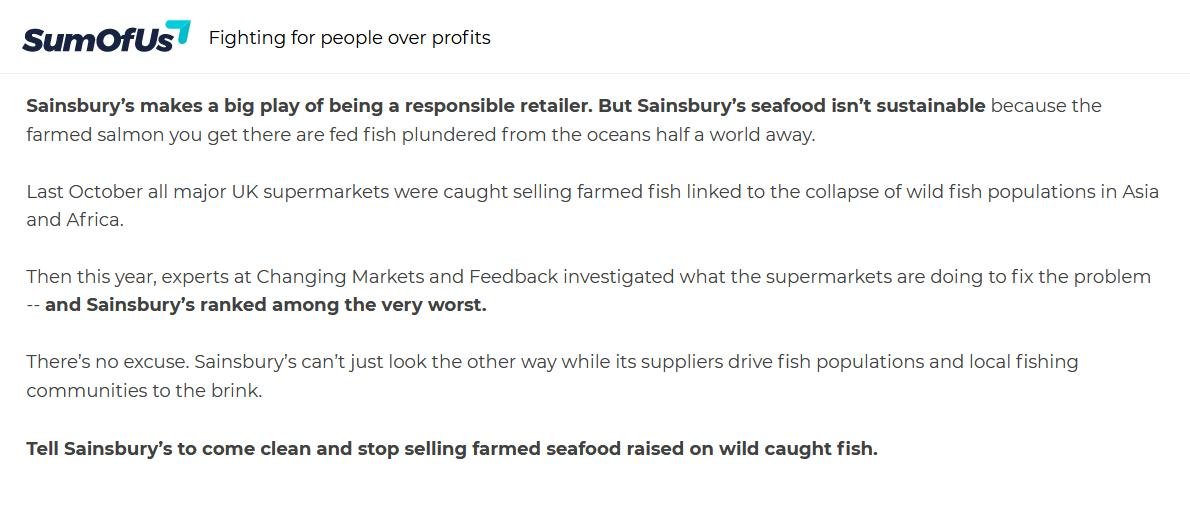The height and width of the screenshot is (528, 1190).
Task: Click the line "communities to the brink."
Action: (x=144, y=390)
